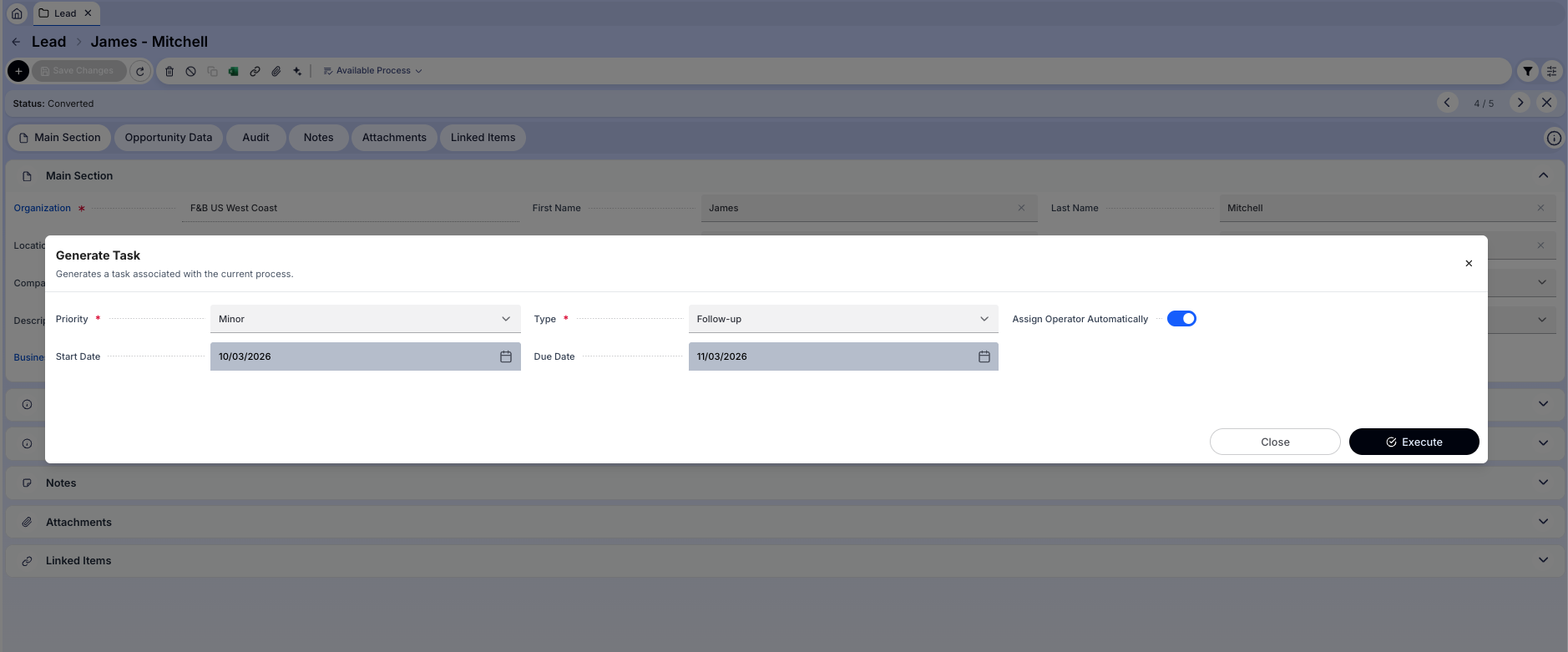Screen dimensions: 1568x652
Task: Click the link chain icon in toolbar
Action: [255, 71]
